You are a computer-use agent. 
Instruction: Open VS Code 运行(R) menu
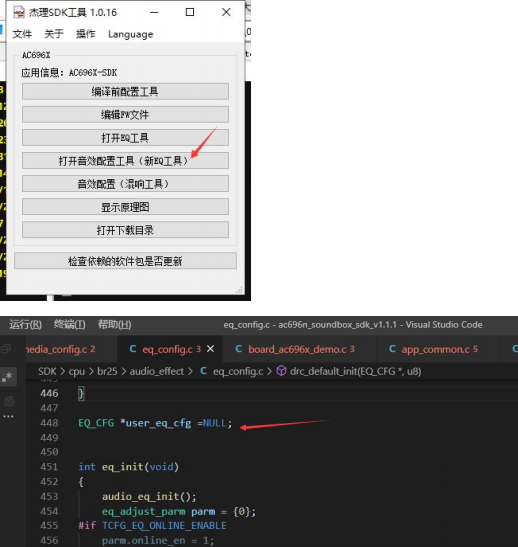[25, 324]
